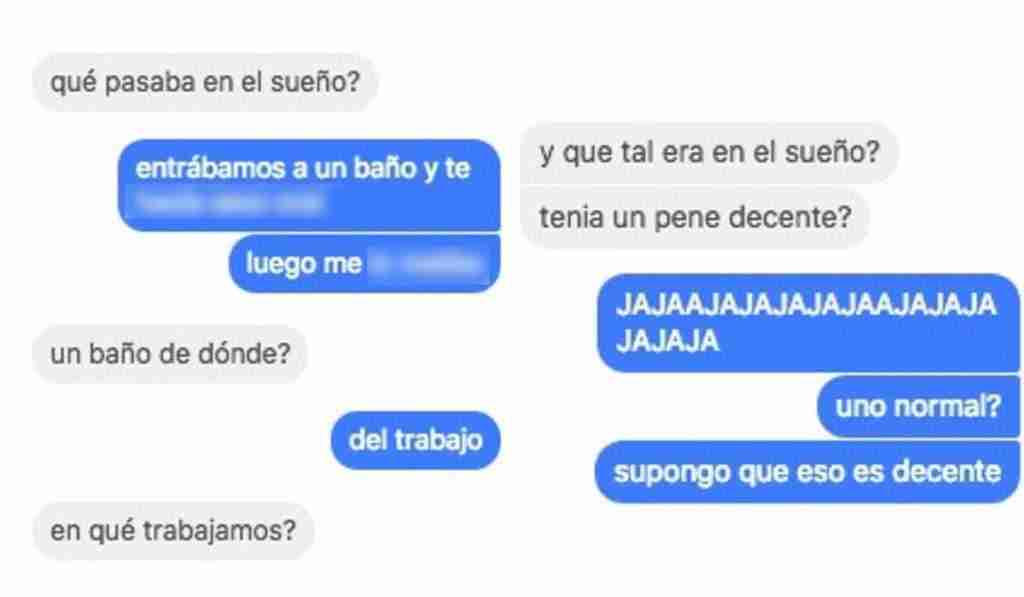Click the word 'trabajamos?' in bottom gray bubble

pyautogui.click(x=220, y=530)
